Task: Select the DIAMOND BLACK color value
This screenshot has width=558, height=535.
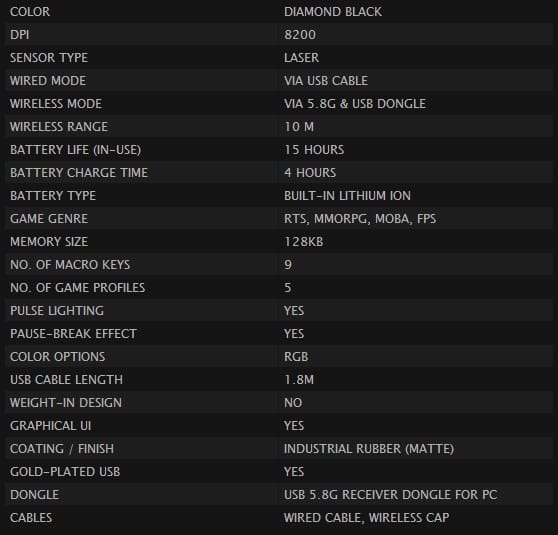Action: (x=333, y=12)
